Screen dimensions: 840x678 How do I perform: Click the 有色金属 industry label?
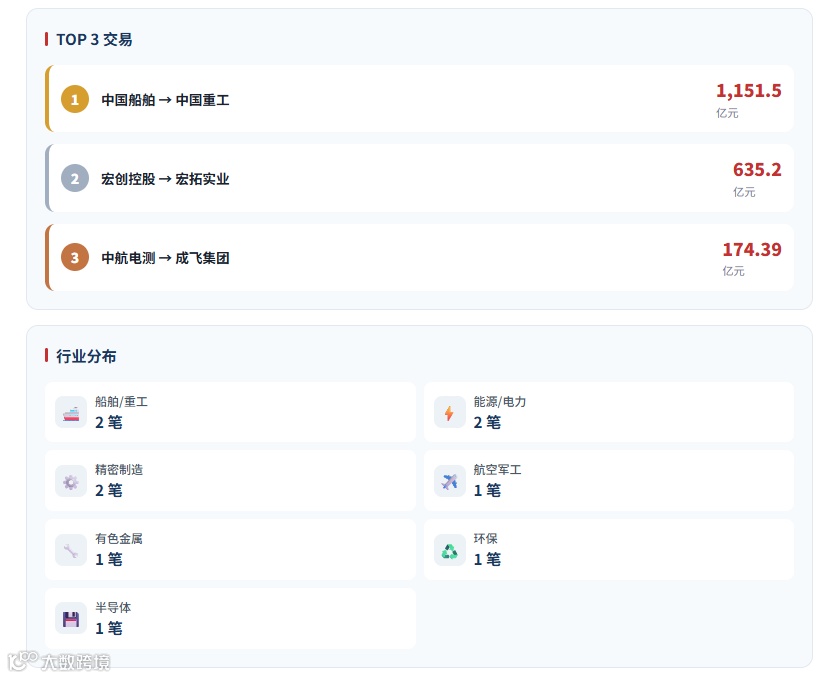click(x=119, y=538)
